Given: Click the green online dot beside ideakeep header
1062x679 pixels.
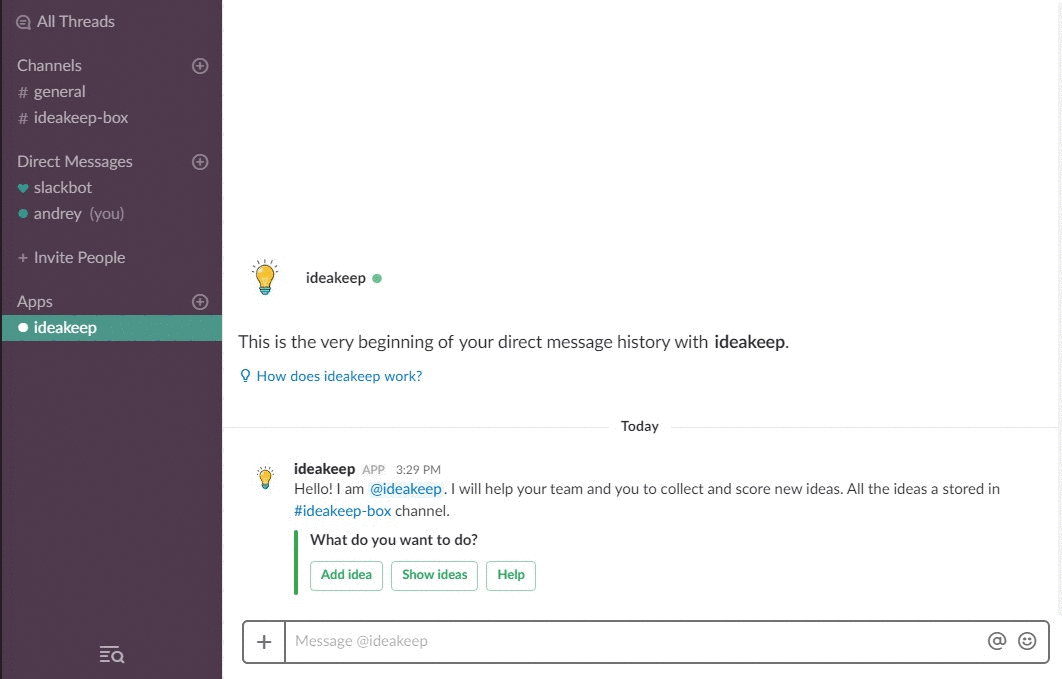Looking at the screenshot, I should click(377, 278).
